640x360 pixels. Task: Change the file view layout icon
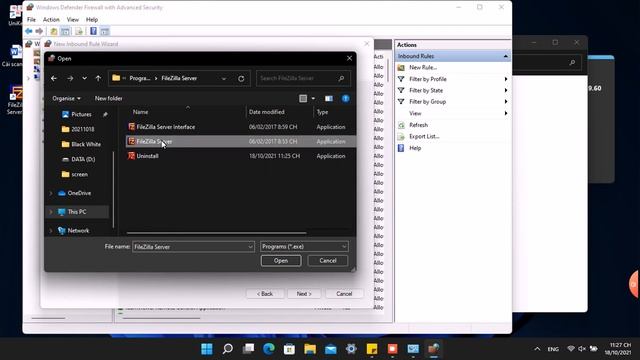coord(303,98)
